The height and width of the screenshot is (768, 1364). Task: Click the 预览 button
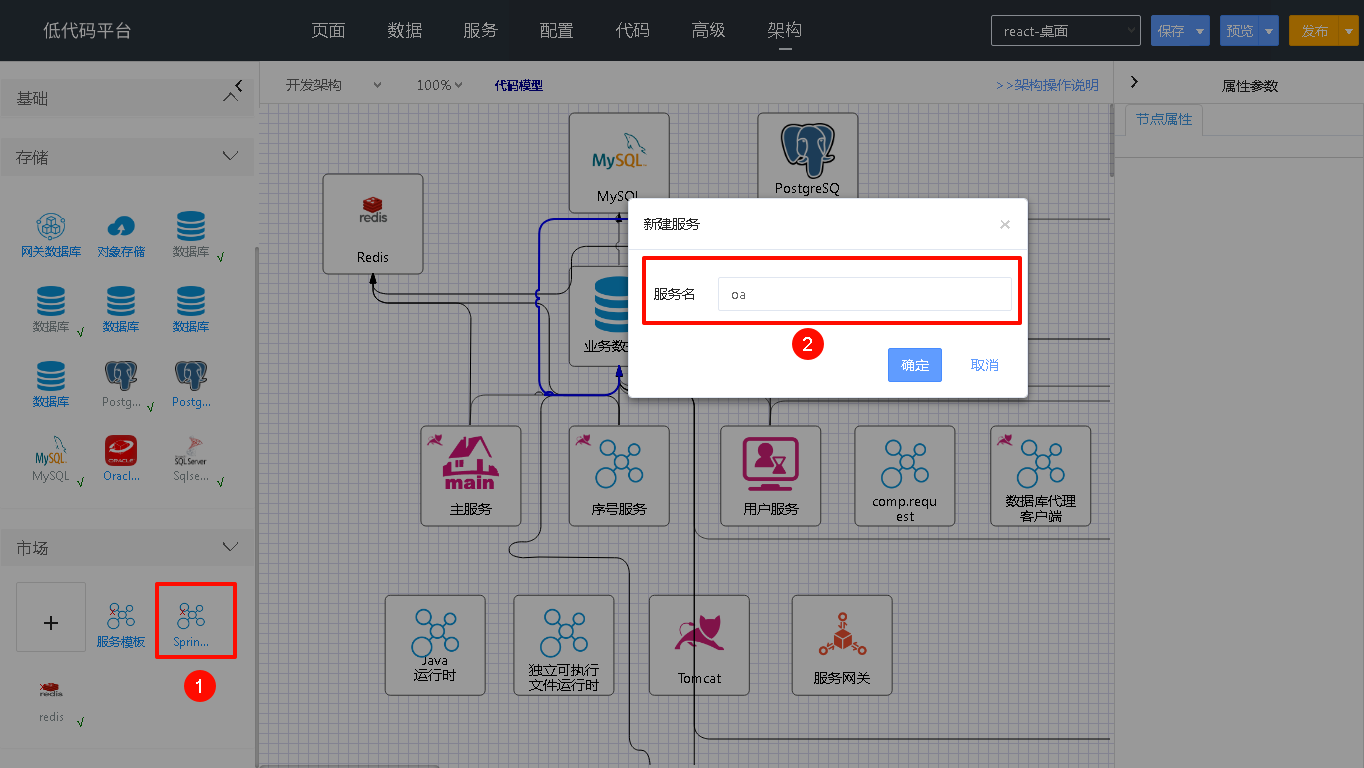1240,31
